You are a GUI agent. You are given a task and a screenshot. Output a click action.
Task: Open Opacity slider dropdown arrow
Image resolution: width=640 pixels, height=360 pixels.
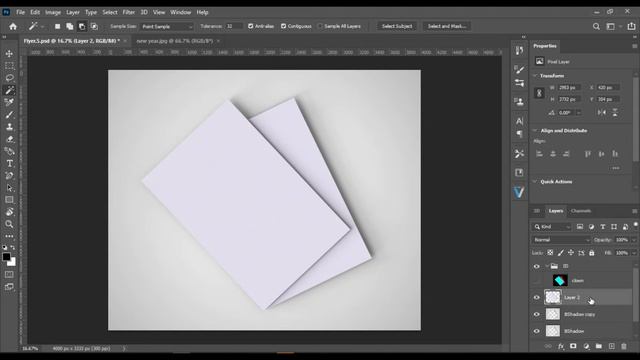click(x=634, y=240)
